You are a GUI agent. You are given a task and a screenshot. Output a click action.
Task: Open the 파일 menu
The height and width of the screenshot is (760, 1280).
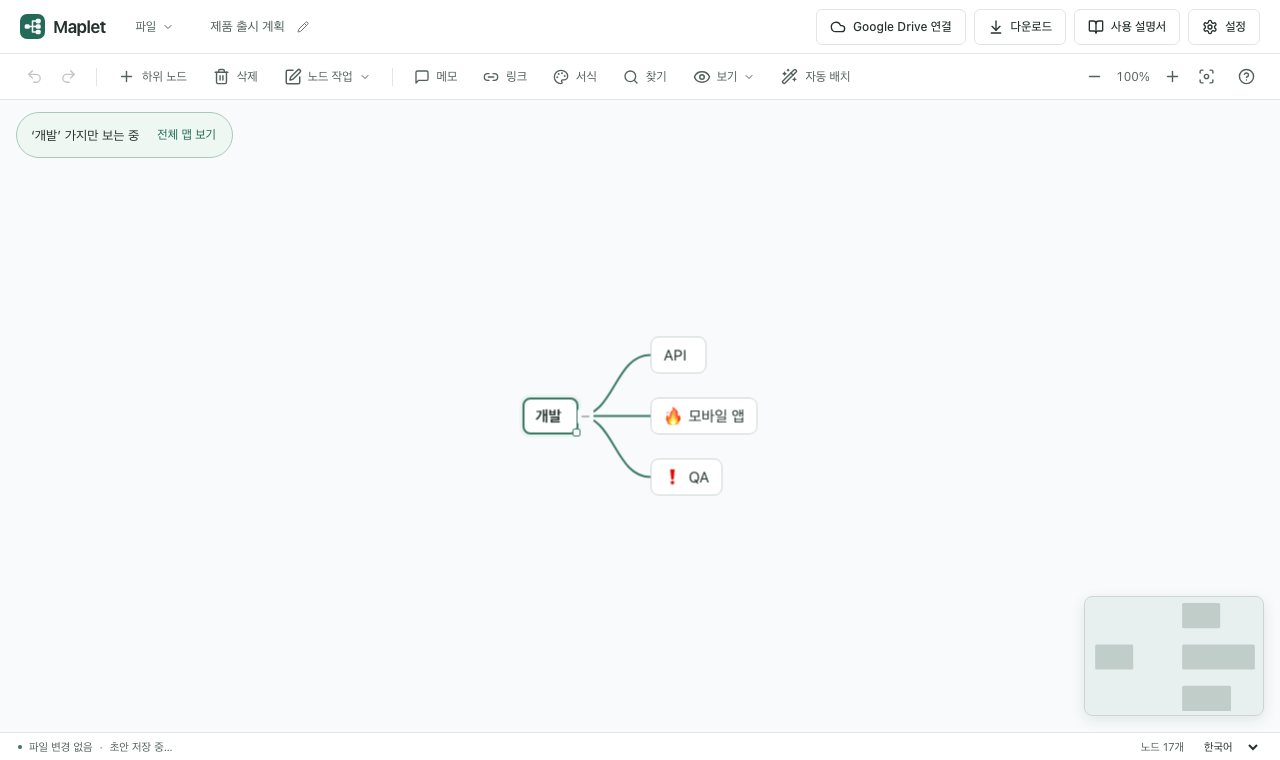(x=154, y=27)
